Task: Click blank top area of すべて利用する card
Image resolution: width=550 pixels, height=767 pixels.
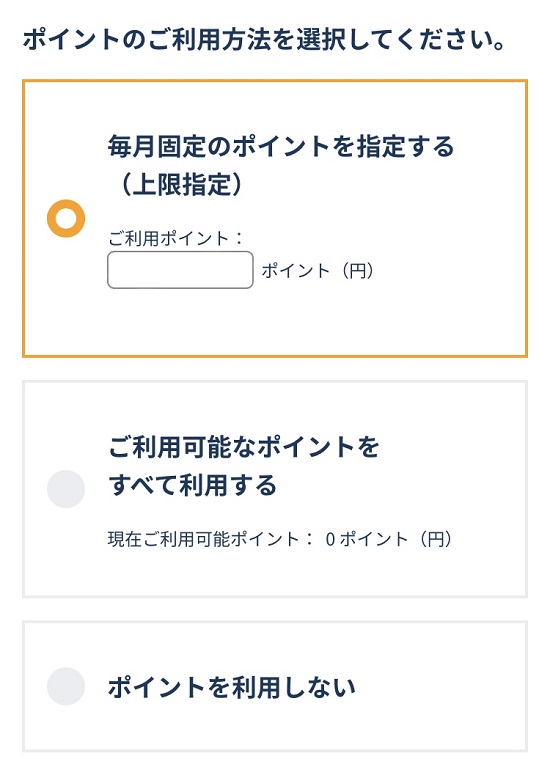Action: point(274,406)
